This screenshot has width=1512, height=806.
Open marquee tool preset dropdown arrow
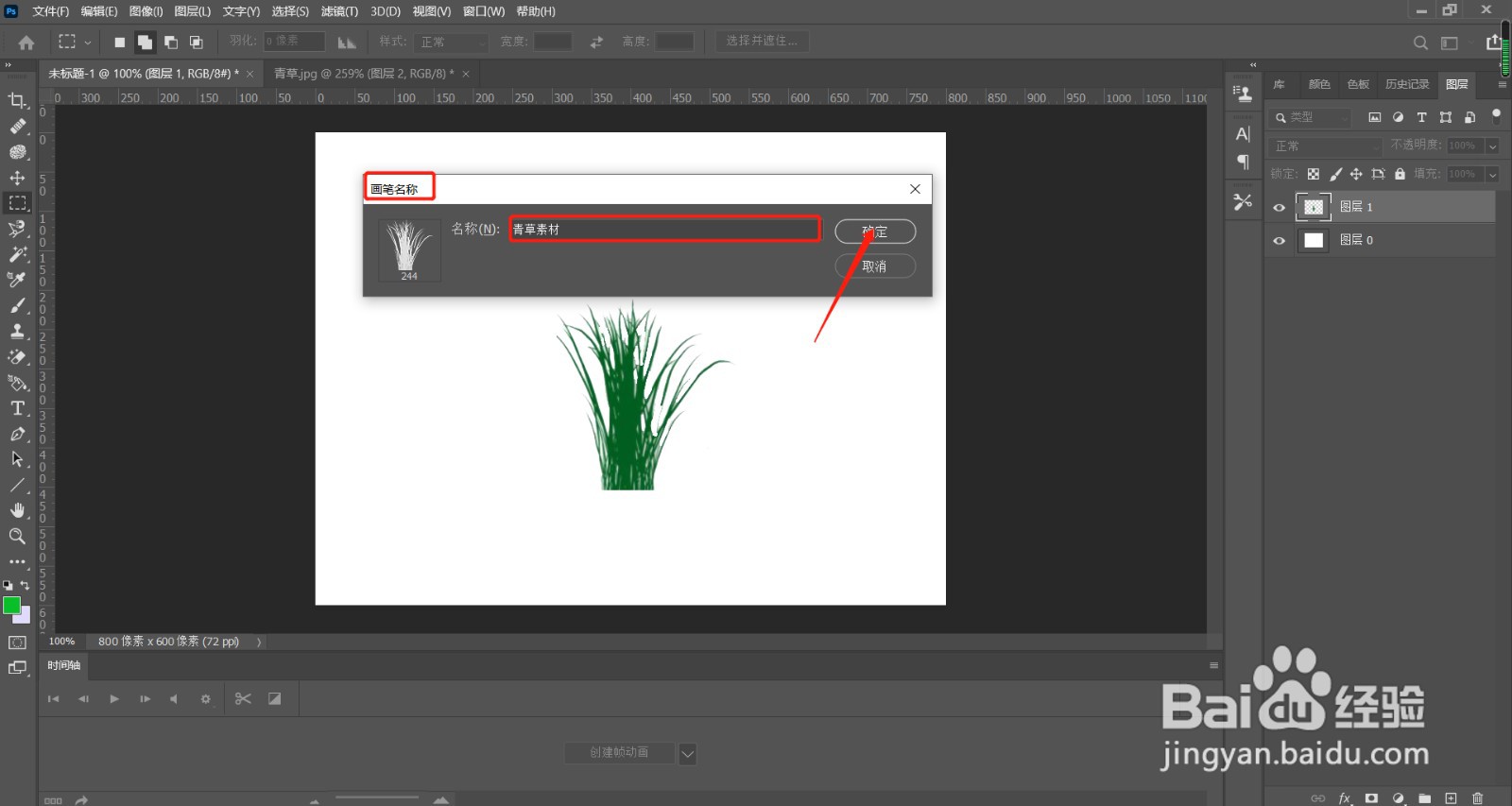(x=88, y=43)
